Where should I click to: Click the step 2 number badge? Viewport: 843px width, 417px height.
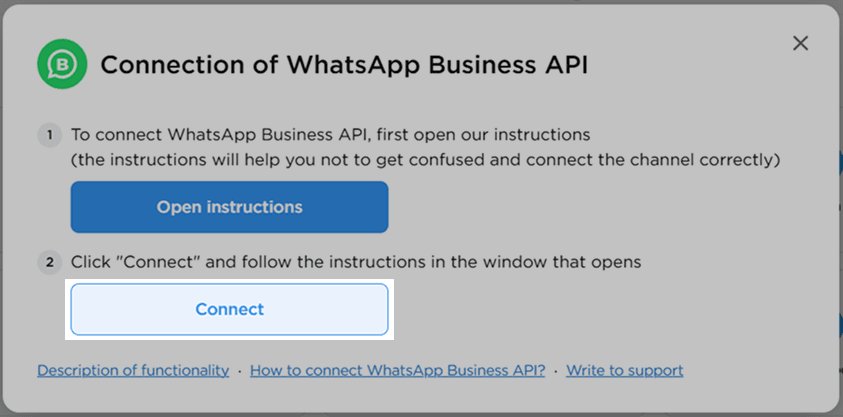49,263
